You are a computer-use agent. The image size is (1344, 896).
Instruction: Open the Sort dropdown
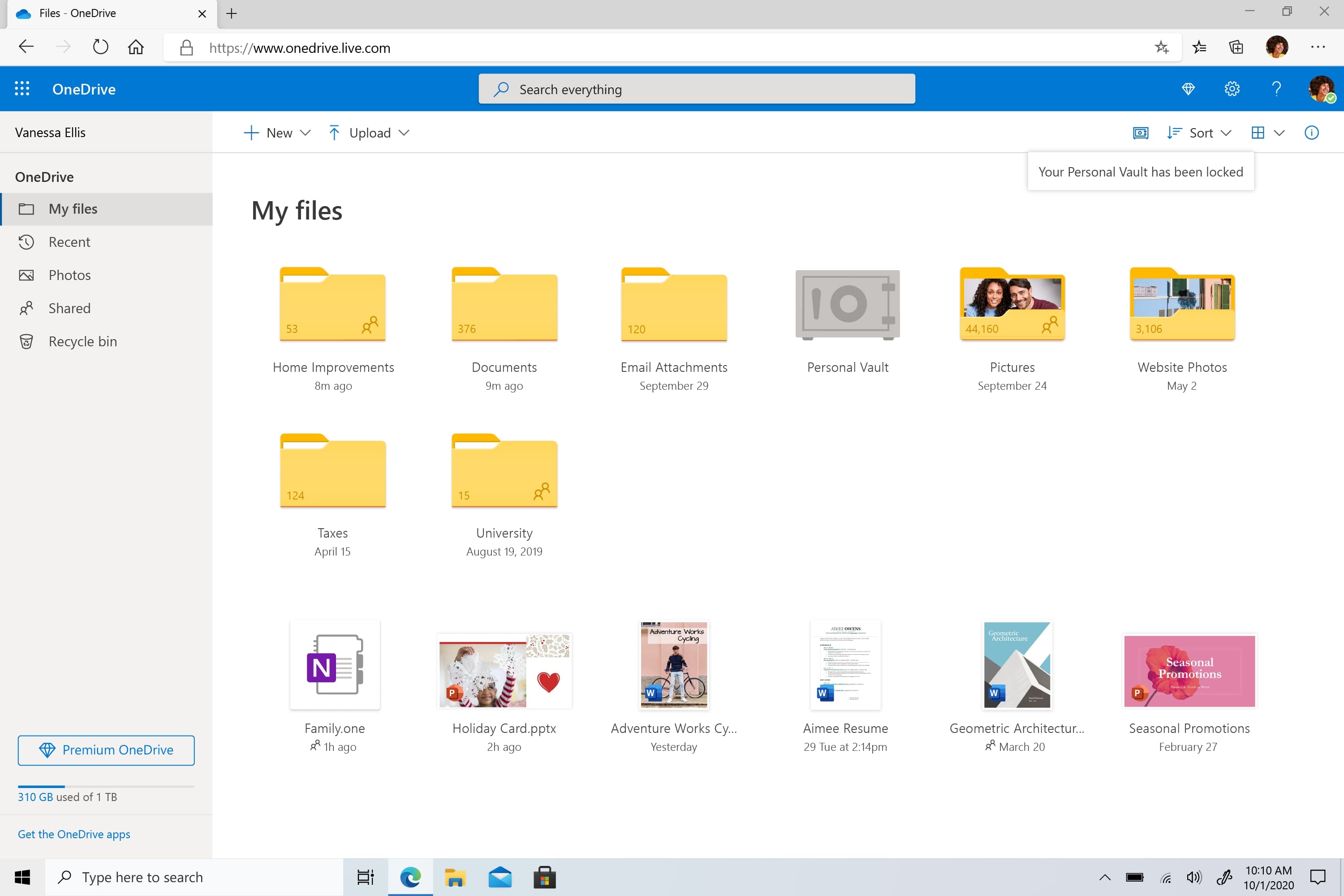1199,133
